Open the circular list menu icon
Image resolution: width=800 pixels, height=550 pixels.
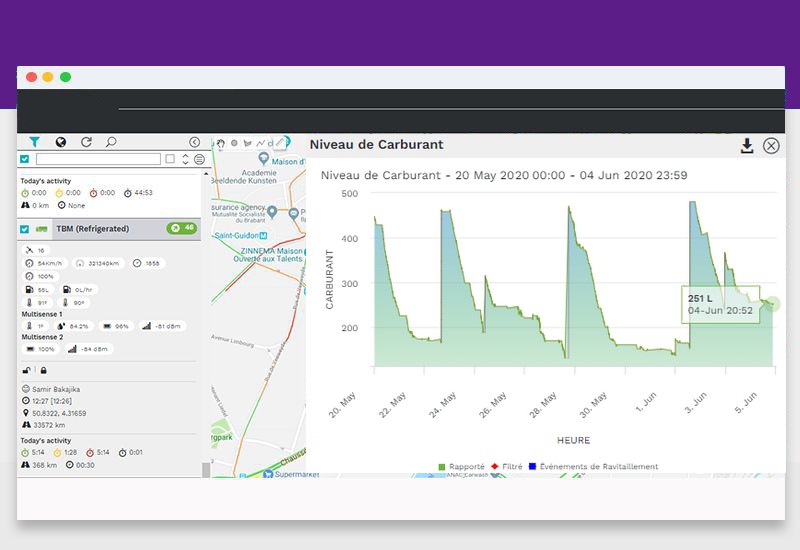tap(199, 159)
